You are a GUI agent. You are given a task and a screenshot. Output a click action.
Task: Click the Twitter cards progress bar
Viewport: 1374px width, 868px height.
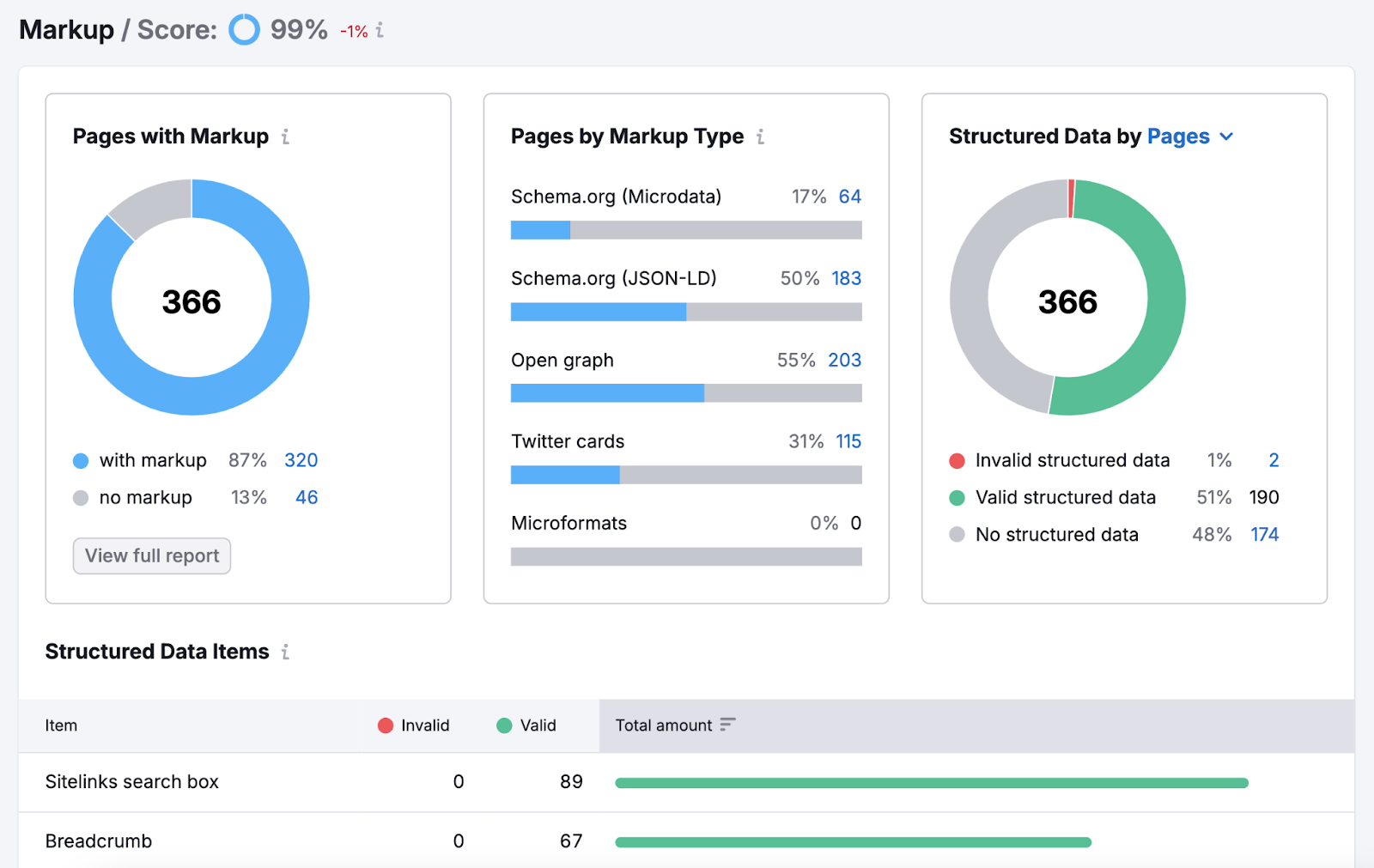pyautogui.click(x=686, y=475)
